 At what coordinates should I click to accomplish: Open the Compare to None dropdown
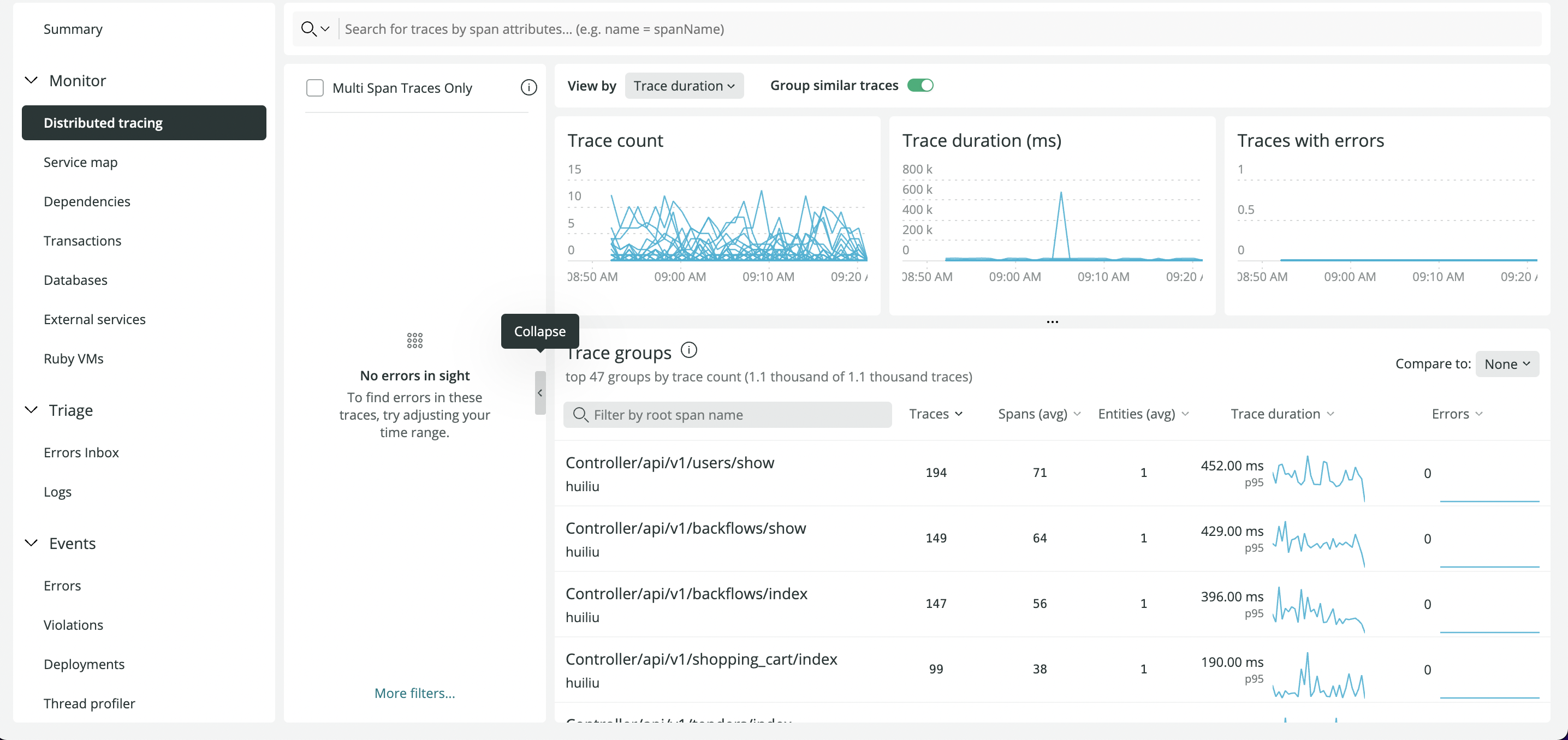tap(1507, 364)
